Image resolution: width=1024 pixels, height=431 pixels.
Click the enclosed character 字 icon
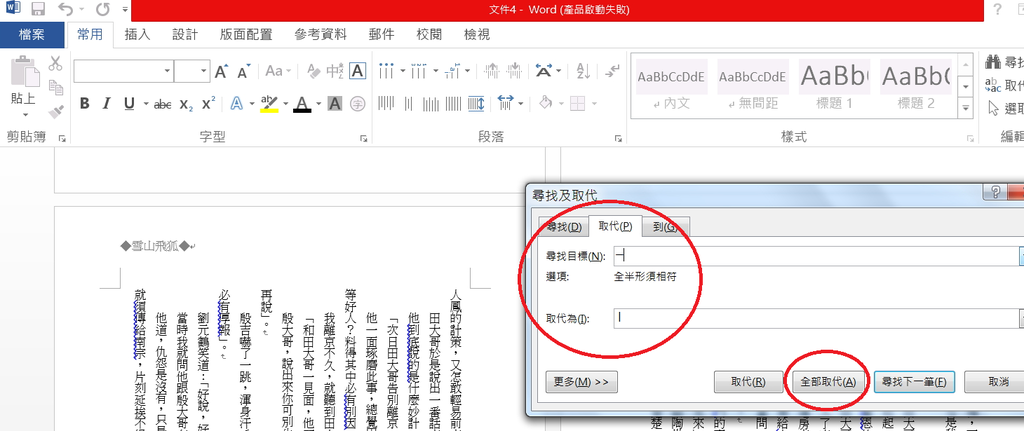tap(357, 103)
